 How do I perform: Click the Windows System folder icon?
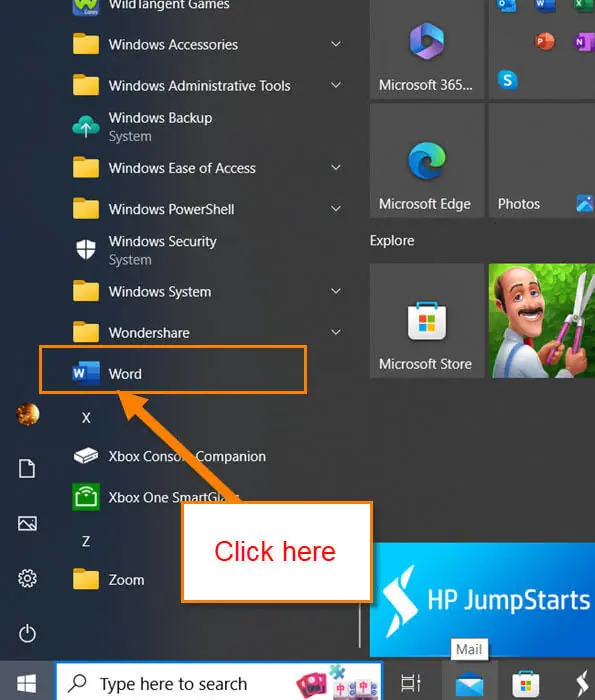coord(86,291)
